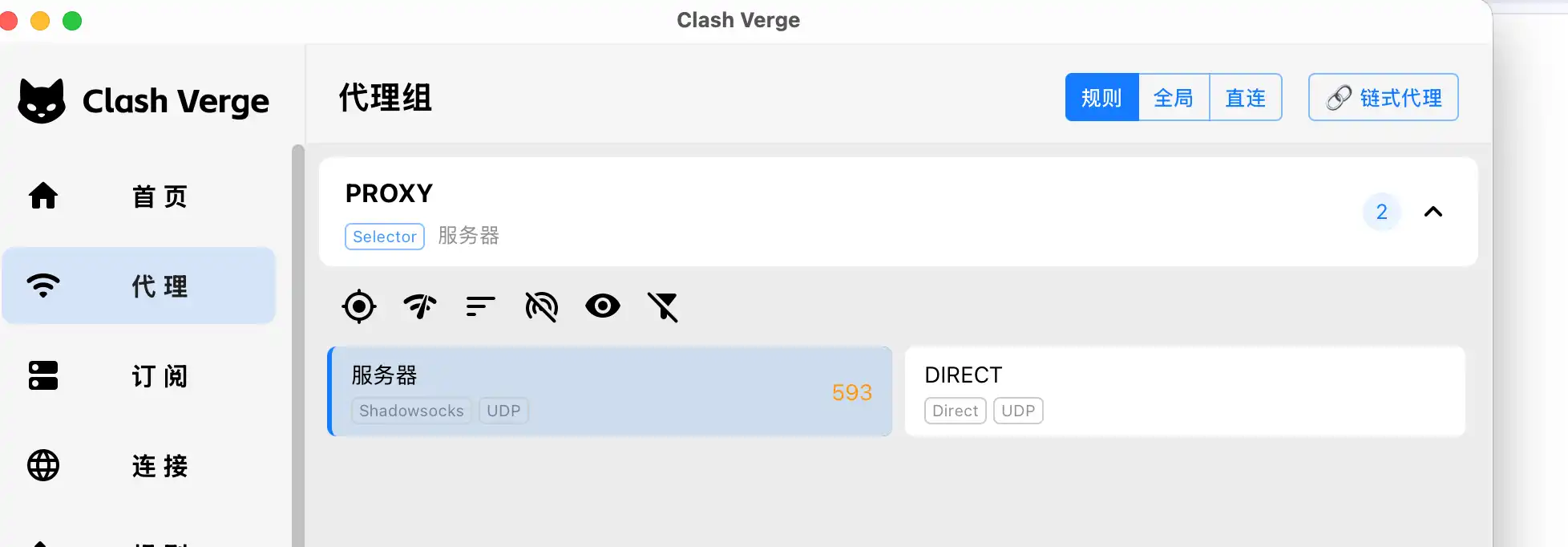Click the hide unavailable proxies icon

coord(541,306)
